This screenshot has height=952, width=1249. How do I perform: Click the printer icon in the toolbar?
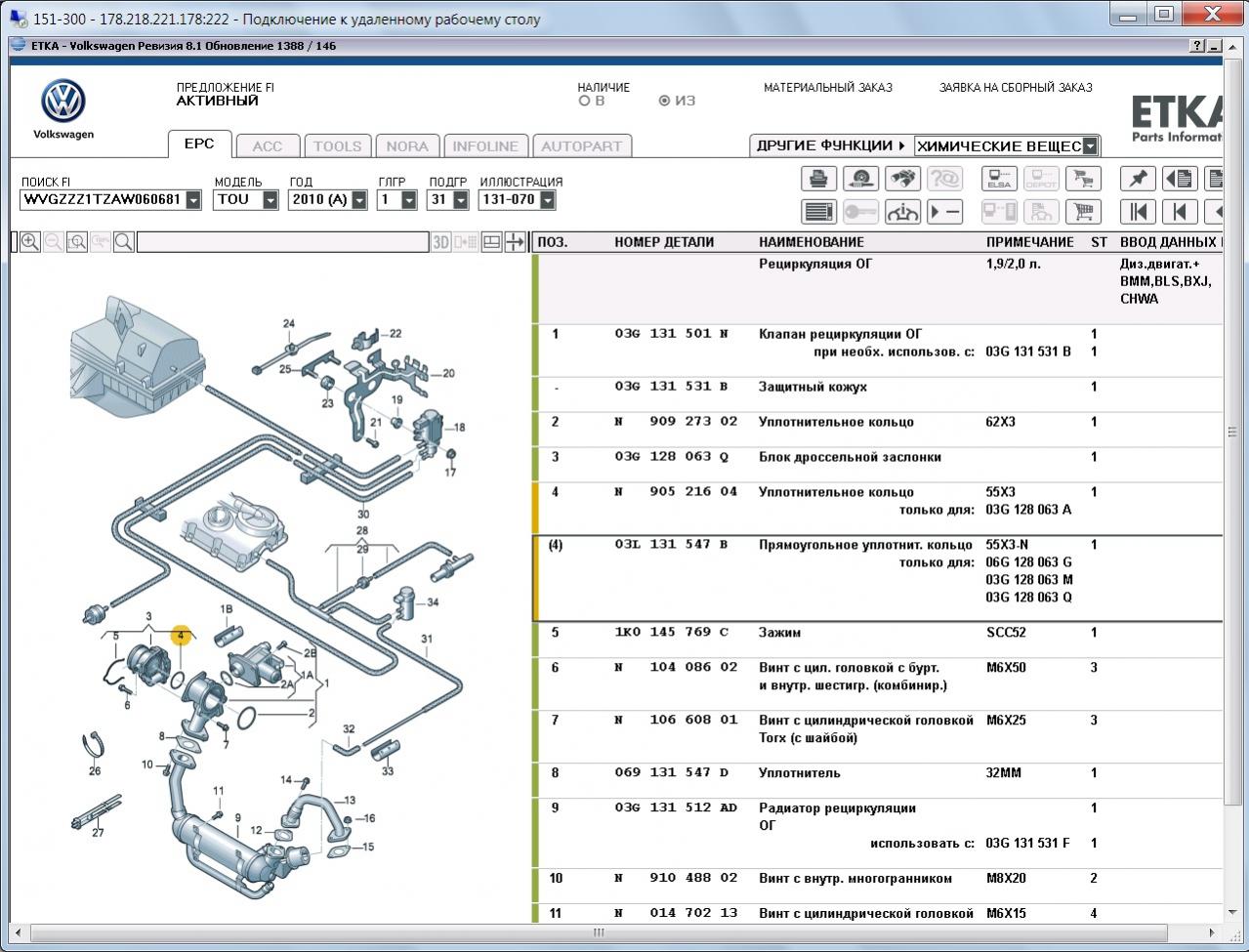click(x=819, y=179)
